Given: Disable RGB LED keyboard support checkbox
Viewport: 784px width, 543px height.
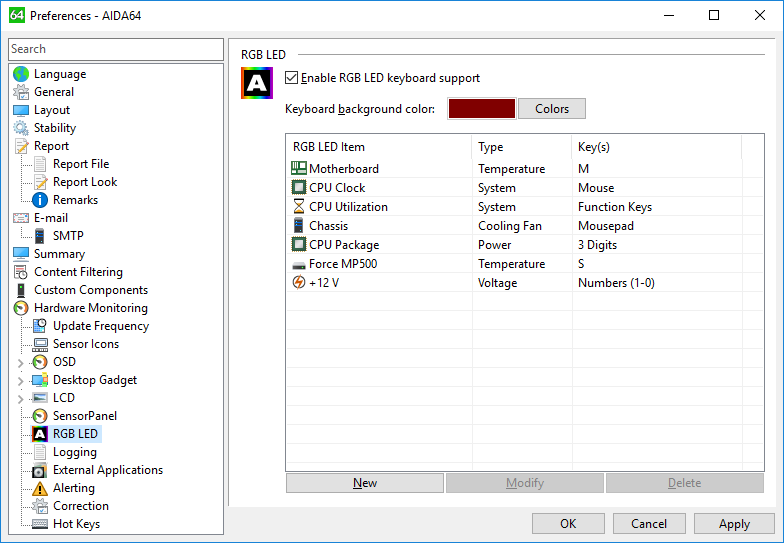Looking at the screenshot, I should point(292,78).
